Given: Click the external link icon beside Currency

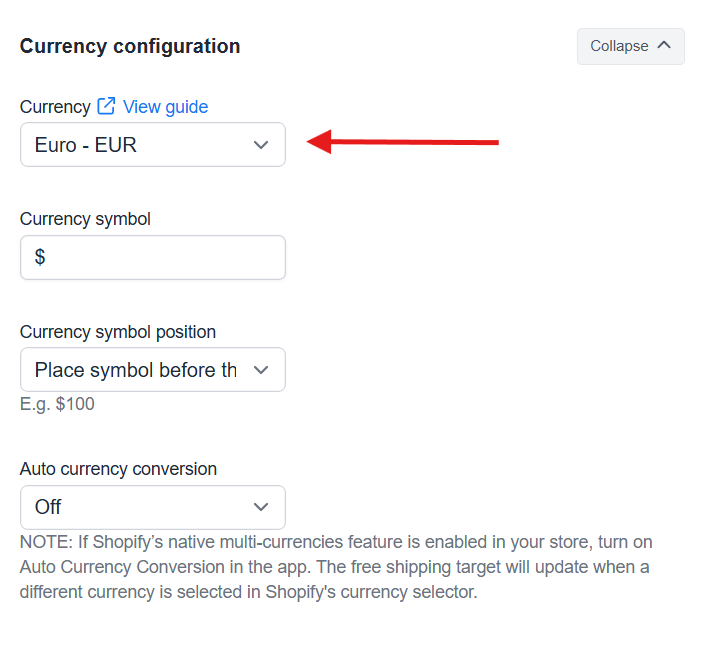Looking at the screenshot, I should click(106, 106).
